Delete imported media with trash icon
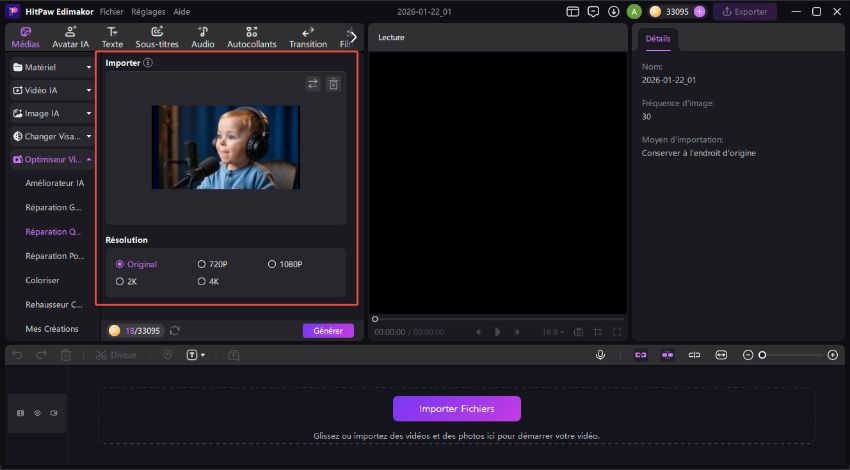This screenshot has height=470, width=850. (x=333, y=83)
